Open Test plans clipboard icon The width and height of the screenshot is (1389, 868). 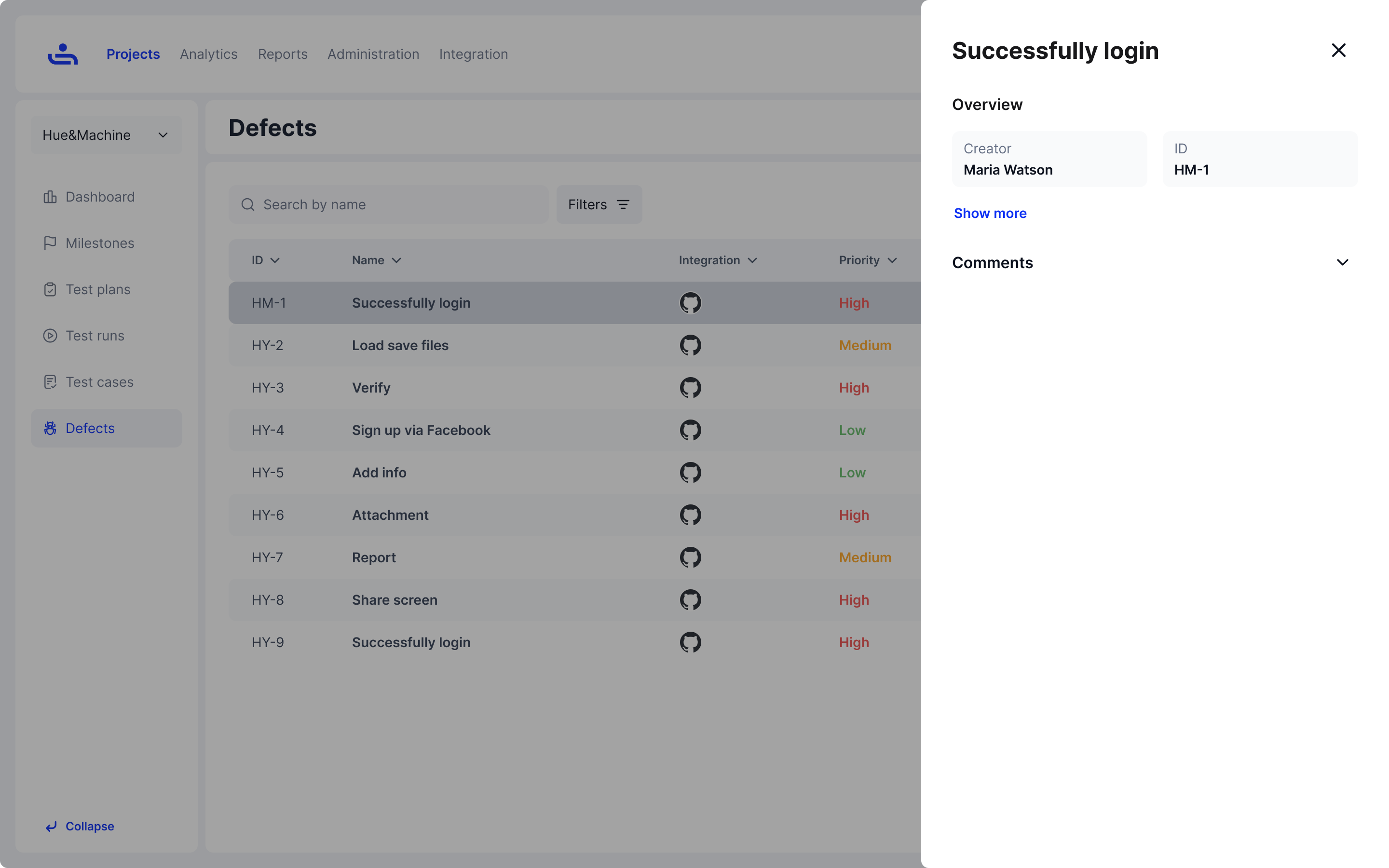pos(50,289)
